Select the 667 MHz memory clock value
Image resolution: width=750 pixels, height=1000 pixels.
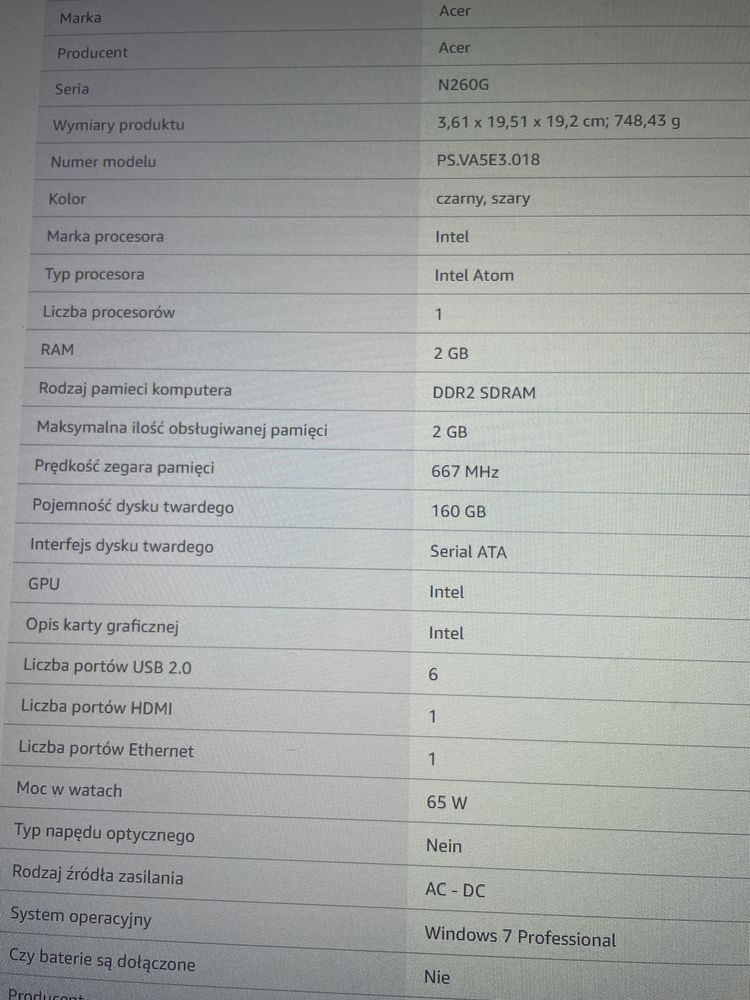click(x=465, y=471)
